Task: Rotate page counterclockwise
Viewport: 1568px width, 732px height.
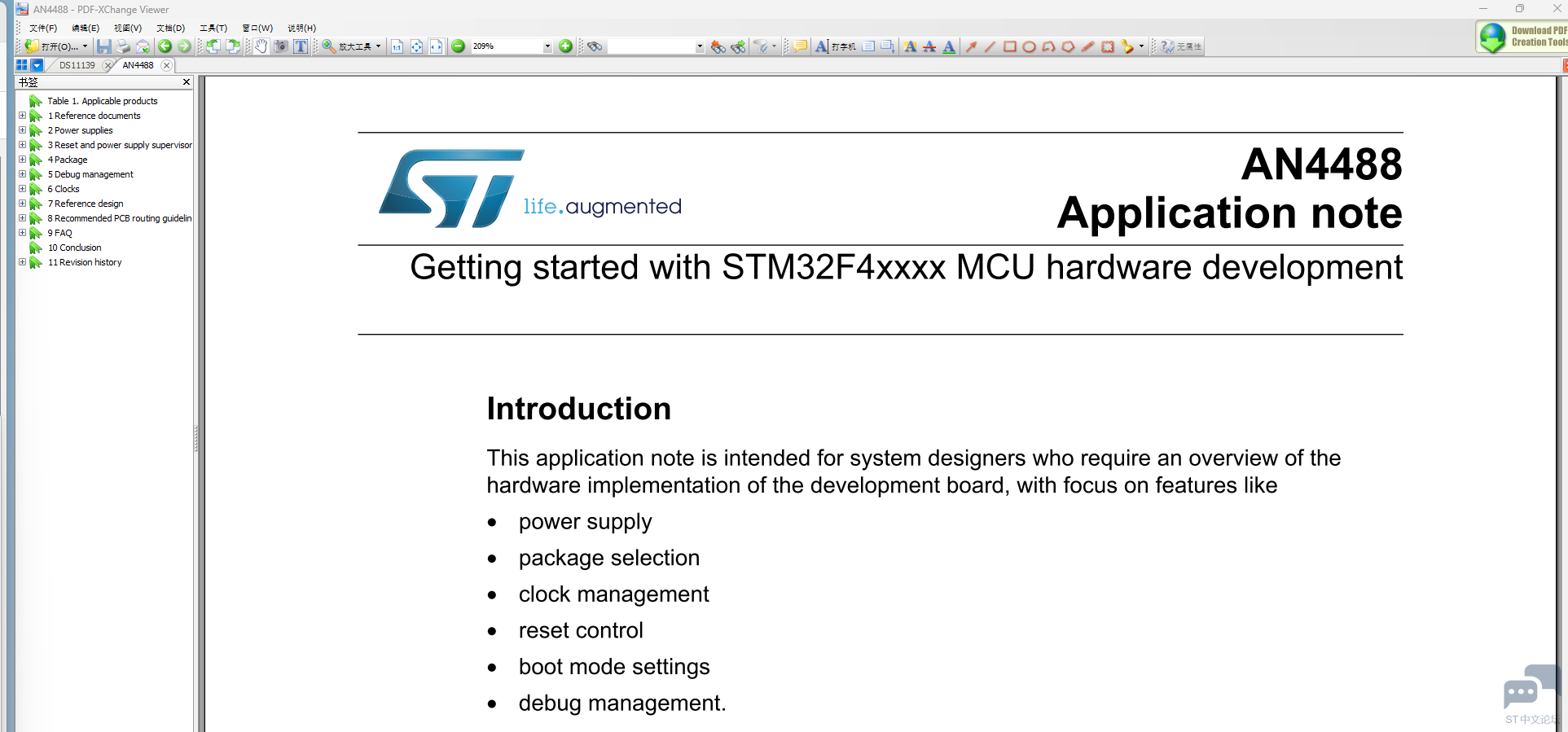Action: click(x=213, y=46)
